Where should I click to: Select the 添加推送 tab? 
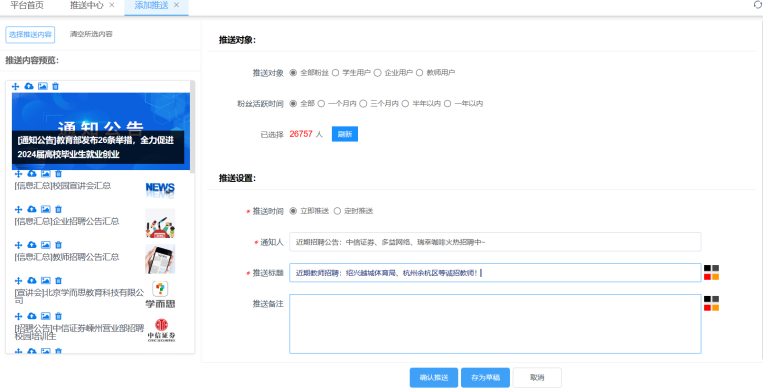[151, 5]
